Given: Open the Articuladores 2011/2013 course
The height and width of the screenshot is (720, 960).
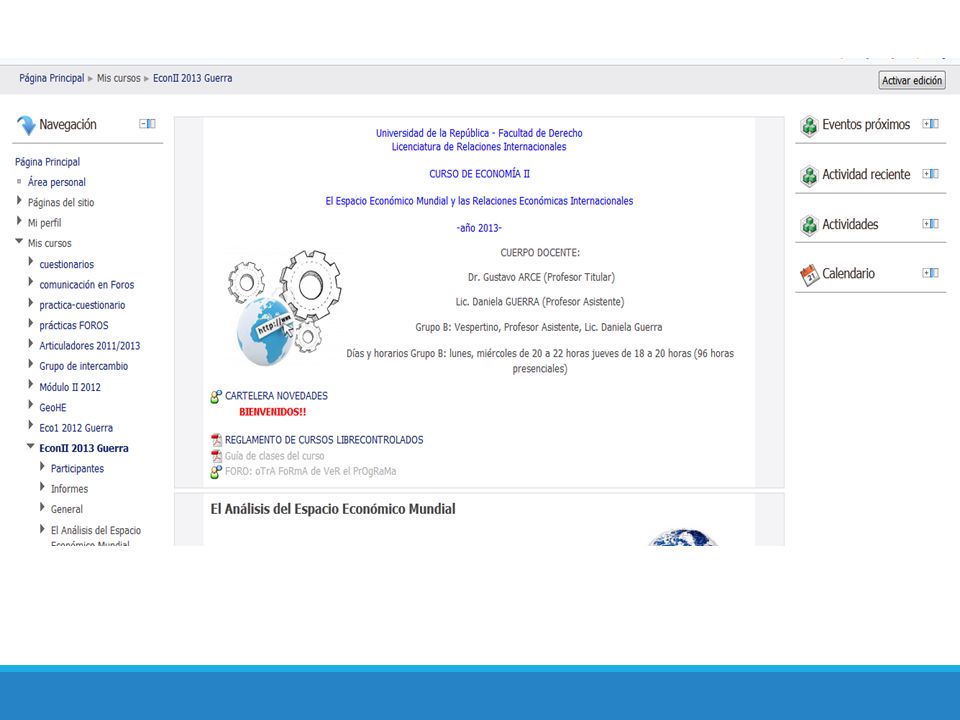Looking at the screenshot, I should 89,346.
